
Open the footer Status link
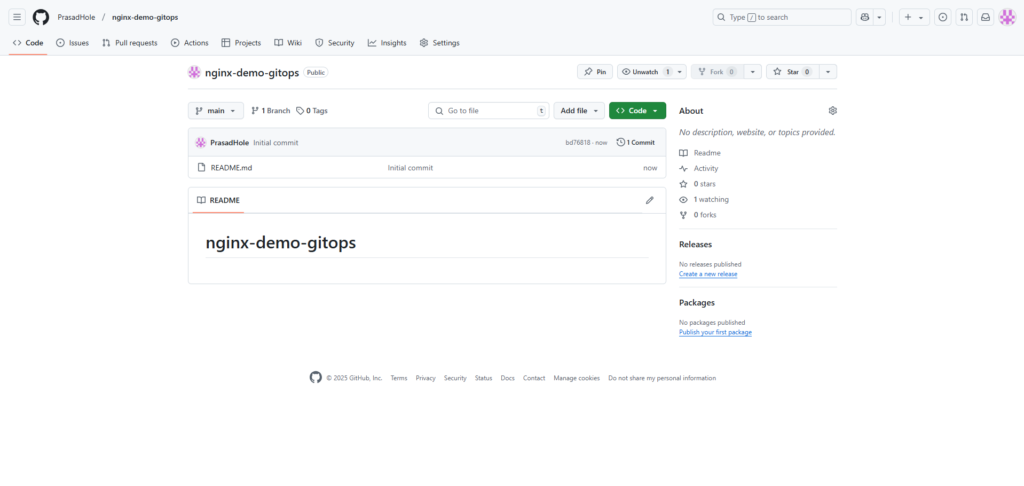(x=483, y=378)
